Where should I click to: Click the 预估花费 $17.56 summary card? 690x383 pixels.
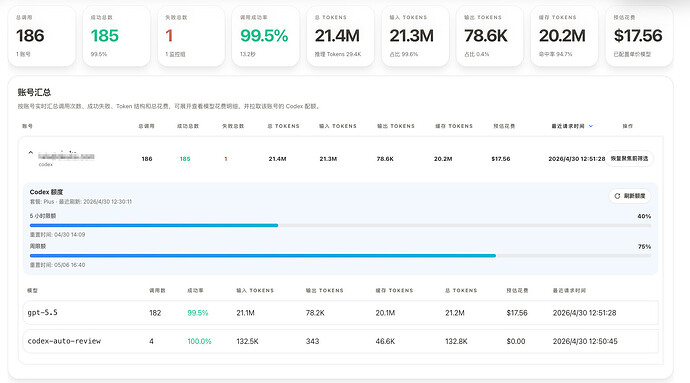point(639,36)
